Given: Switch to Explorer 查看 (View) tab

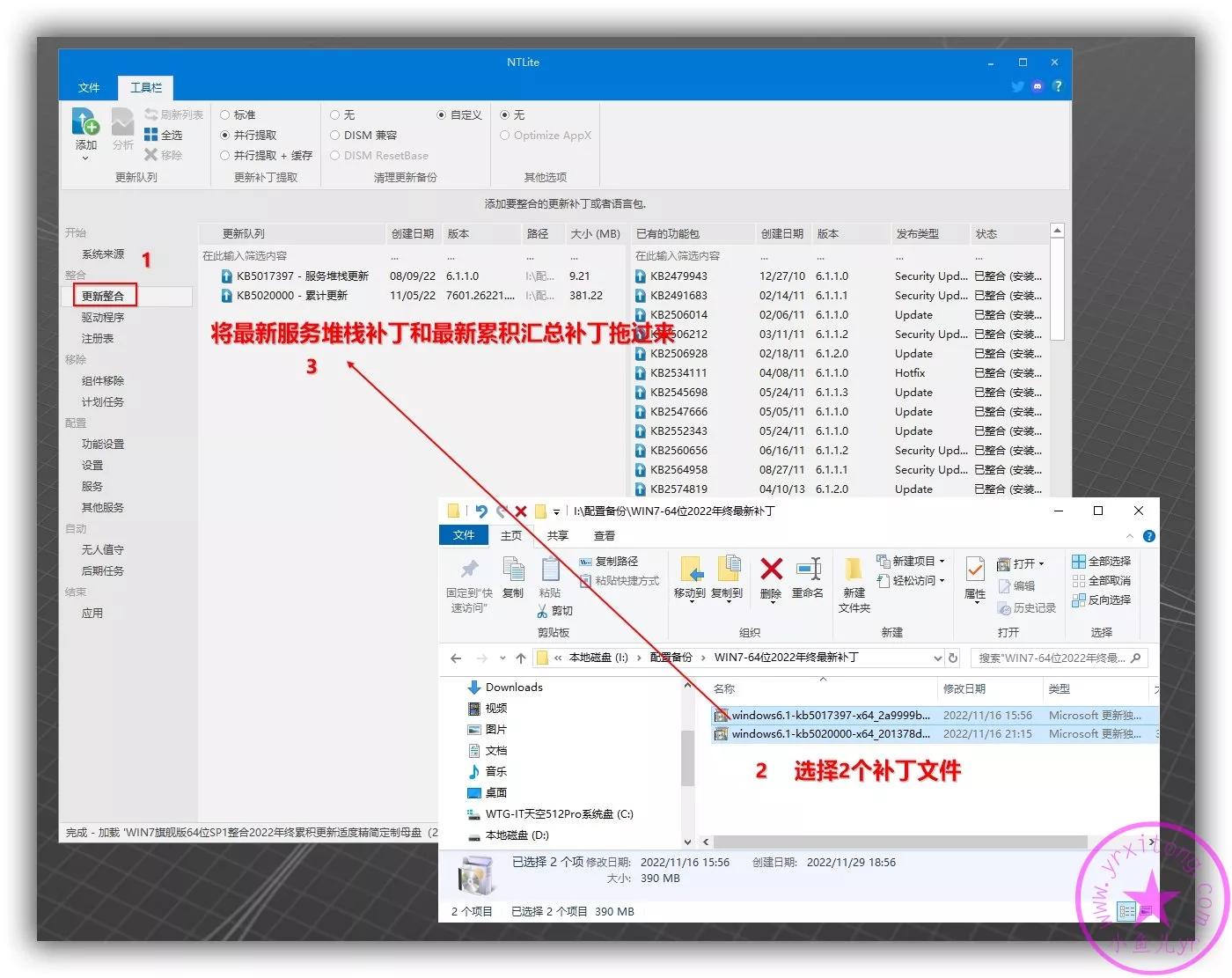Looking at the screenshot, I should pyautogui.click(x=605, y=535).
